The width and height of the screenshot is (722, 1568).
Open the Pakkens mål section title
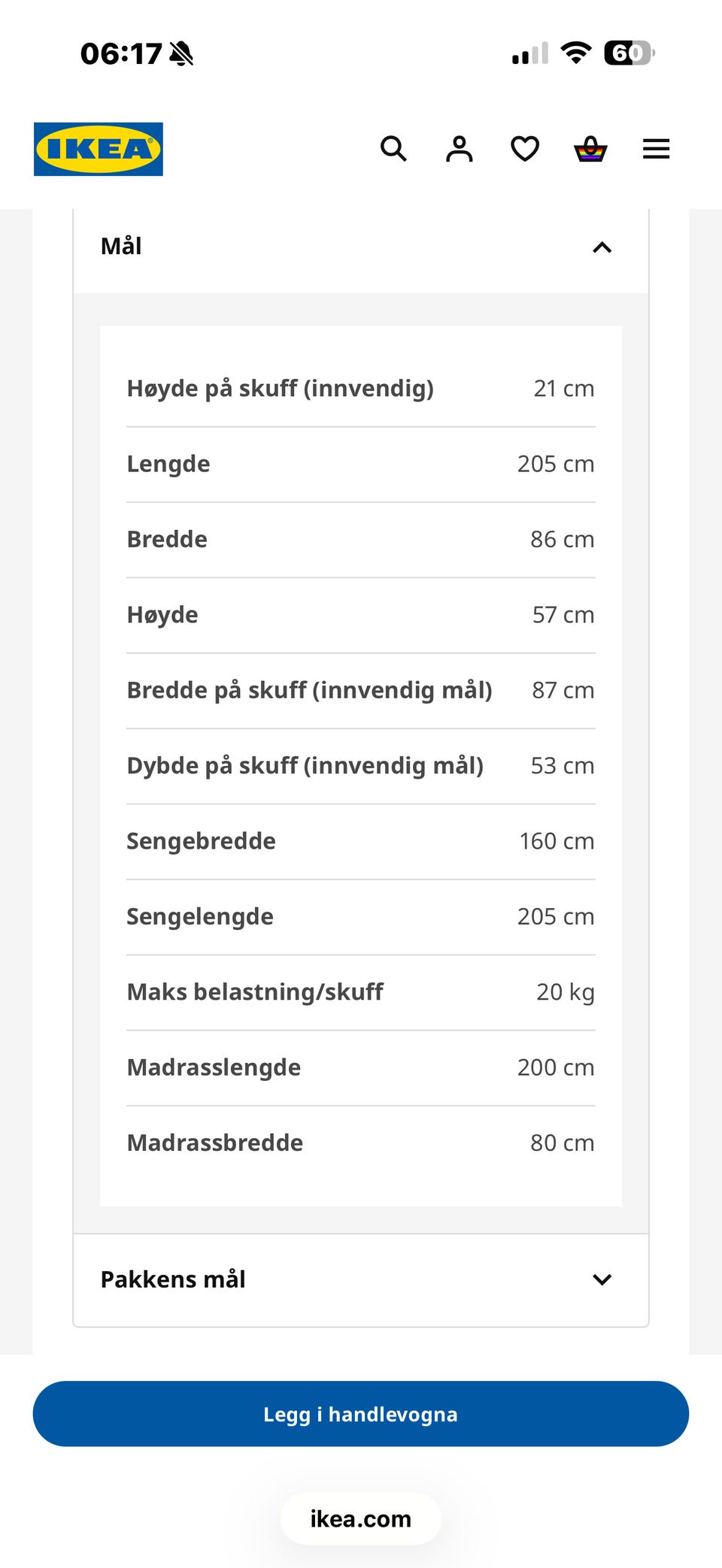pyautogui.click(x=173, y=1279)
